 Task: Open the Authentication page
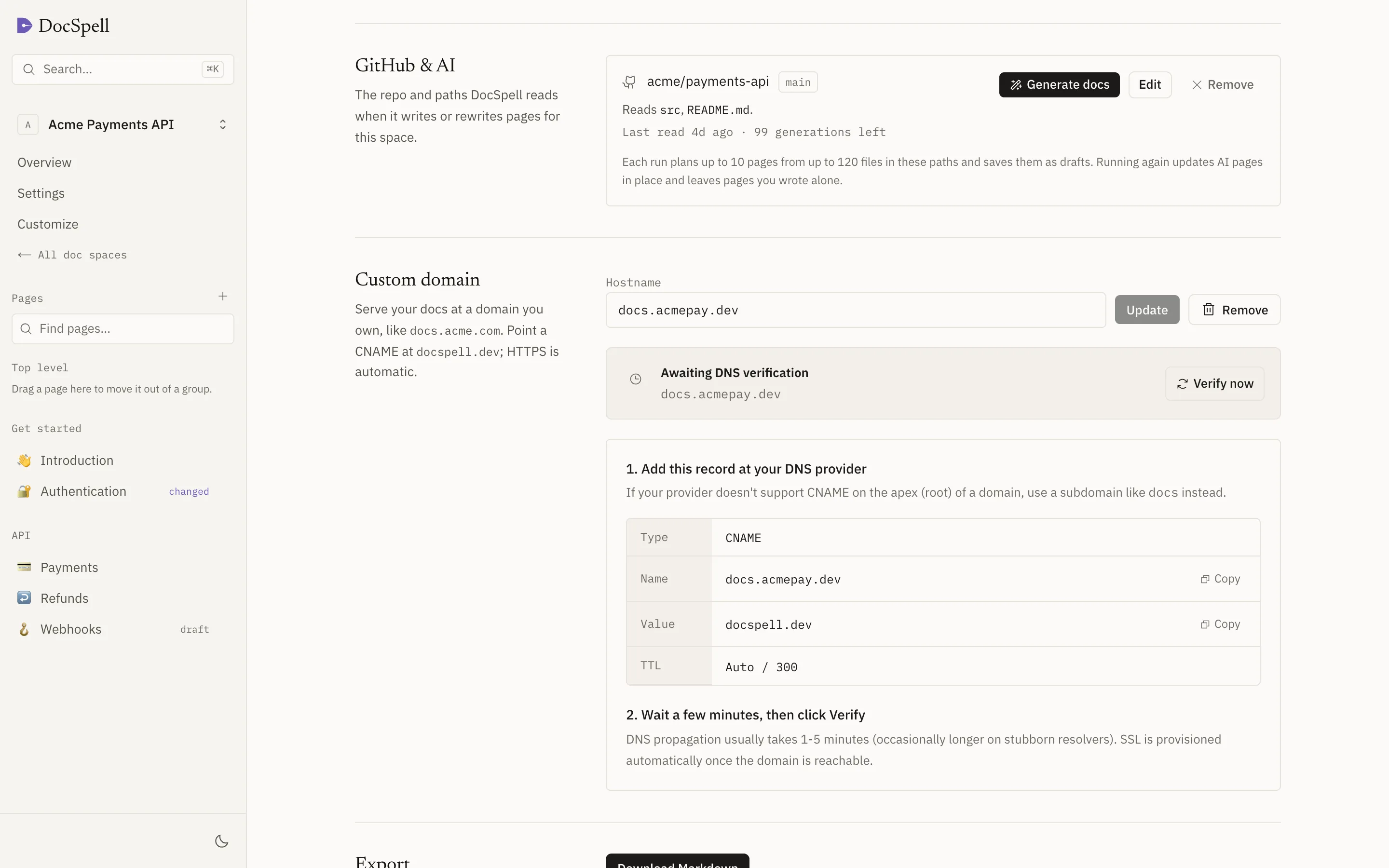[83, 491]
